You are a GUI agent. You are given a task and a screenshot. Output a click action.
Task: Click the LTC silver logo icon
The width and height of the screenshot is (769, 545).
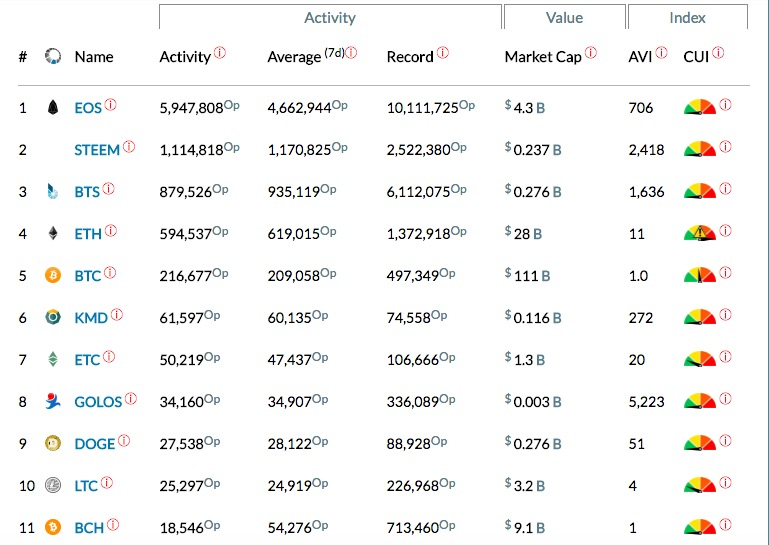53,486
